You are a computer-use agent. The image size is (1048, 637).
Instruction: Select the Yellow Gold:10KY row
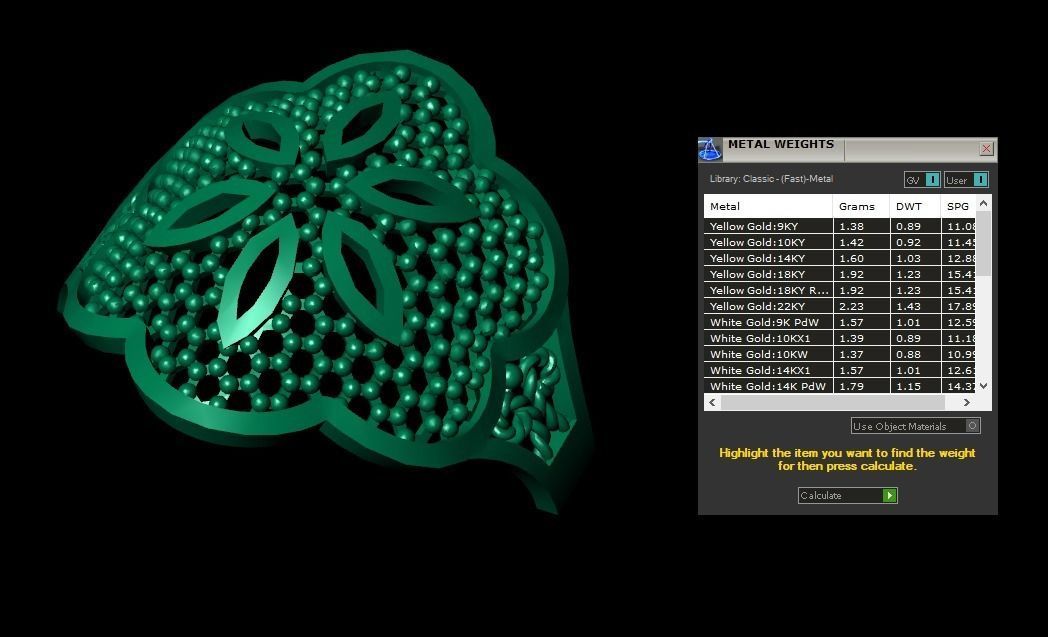pos(839,242)
